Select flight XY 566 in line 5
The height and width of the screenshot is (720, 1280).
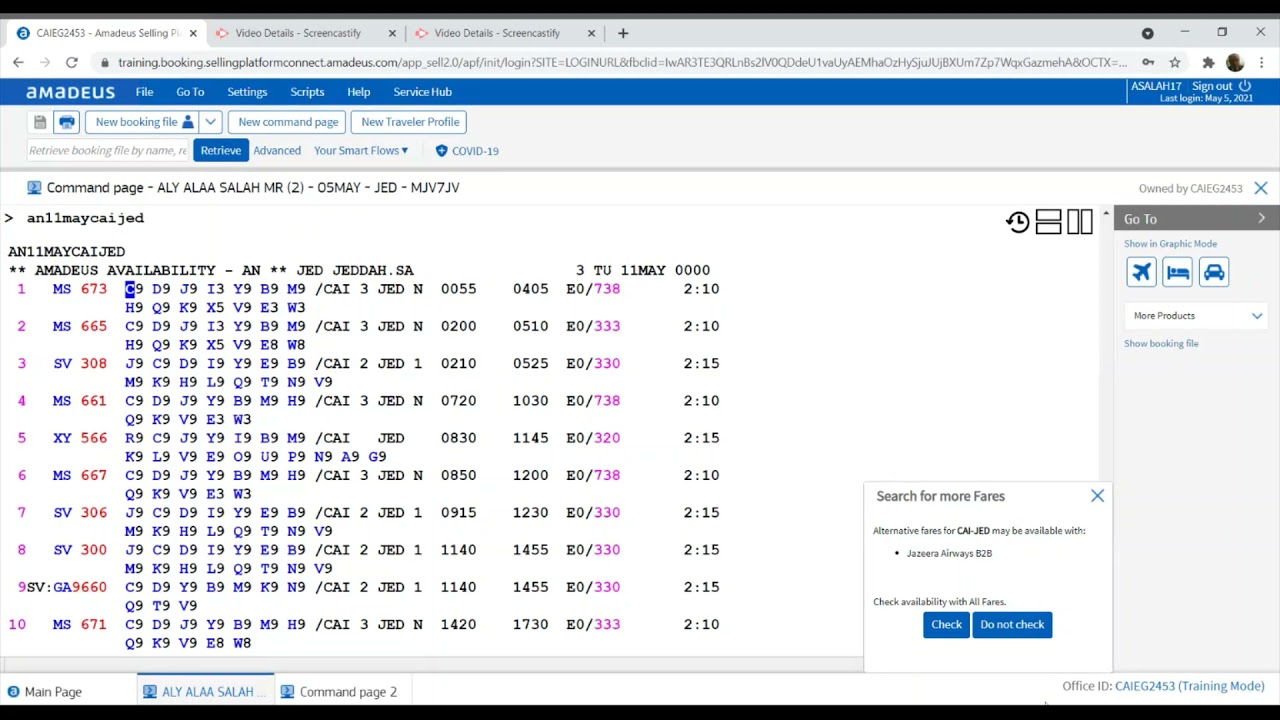[80, 438]
